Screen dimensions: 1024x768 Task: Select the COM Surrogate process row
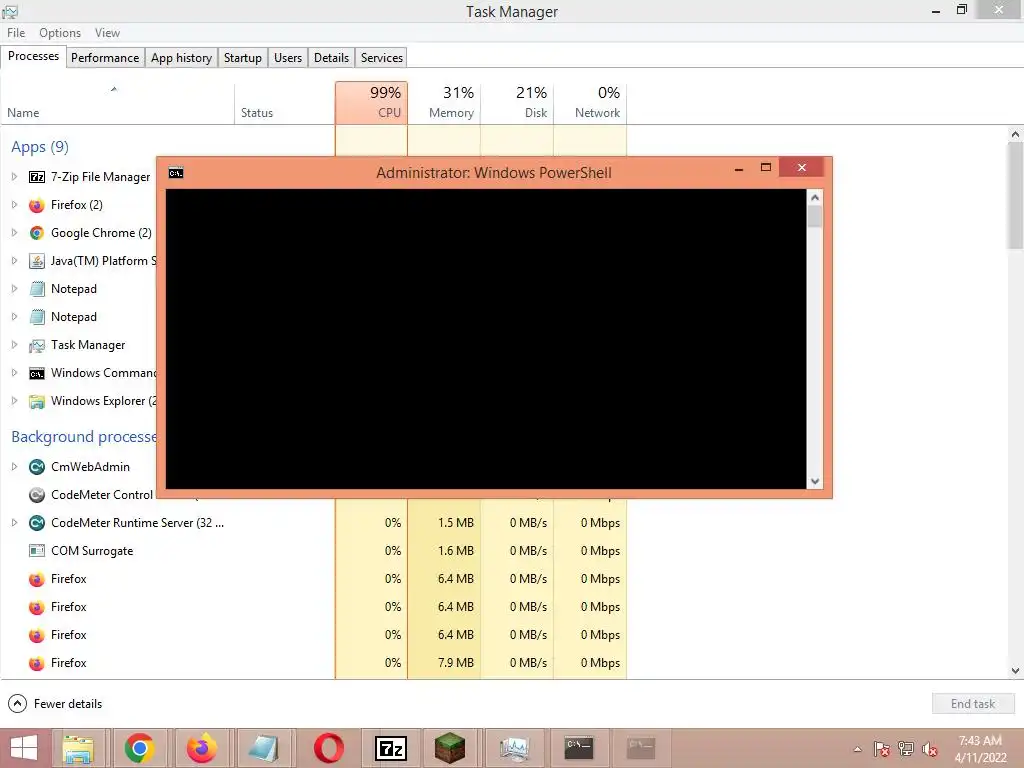pyautogui.click(x=313, y=551)
